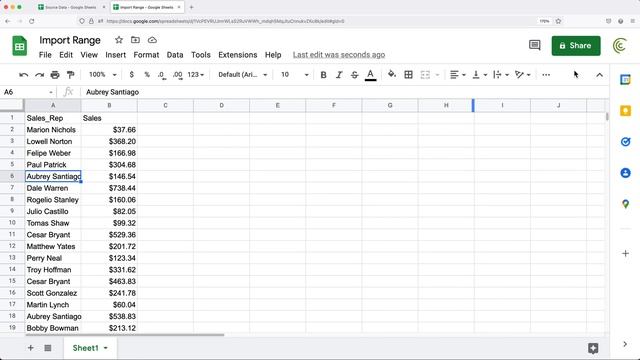The width and height of the screenshot is (640, 360).
Task: Open the View menu
Action: pyautogui.click(x=89, y=55)
